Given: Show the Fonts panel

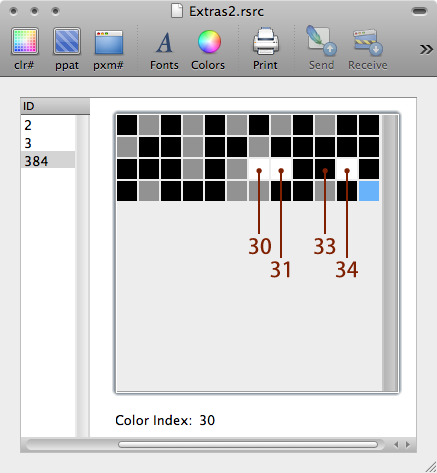Looking at the screenshot, I should tap(164, 50).
